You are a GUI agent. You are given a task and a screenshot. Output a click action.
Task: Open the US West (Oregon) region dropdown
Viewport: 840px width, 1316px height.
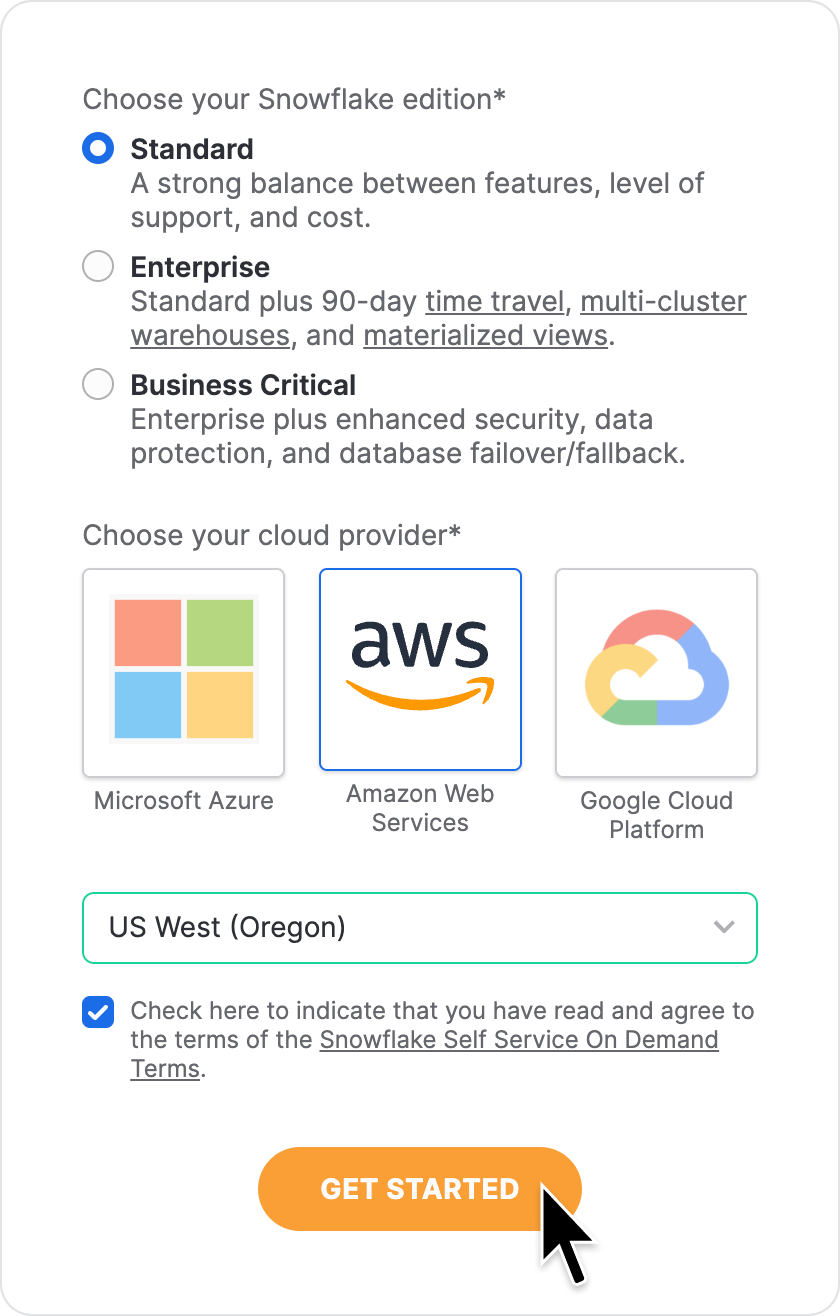(x=420, y=928)
